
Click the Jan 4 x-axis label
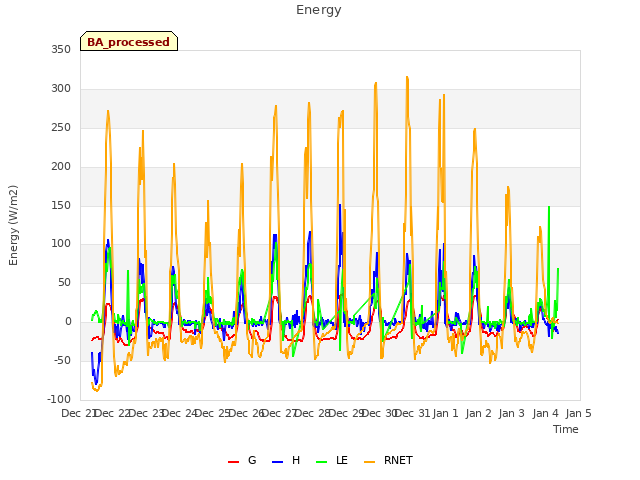point(546,413)
